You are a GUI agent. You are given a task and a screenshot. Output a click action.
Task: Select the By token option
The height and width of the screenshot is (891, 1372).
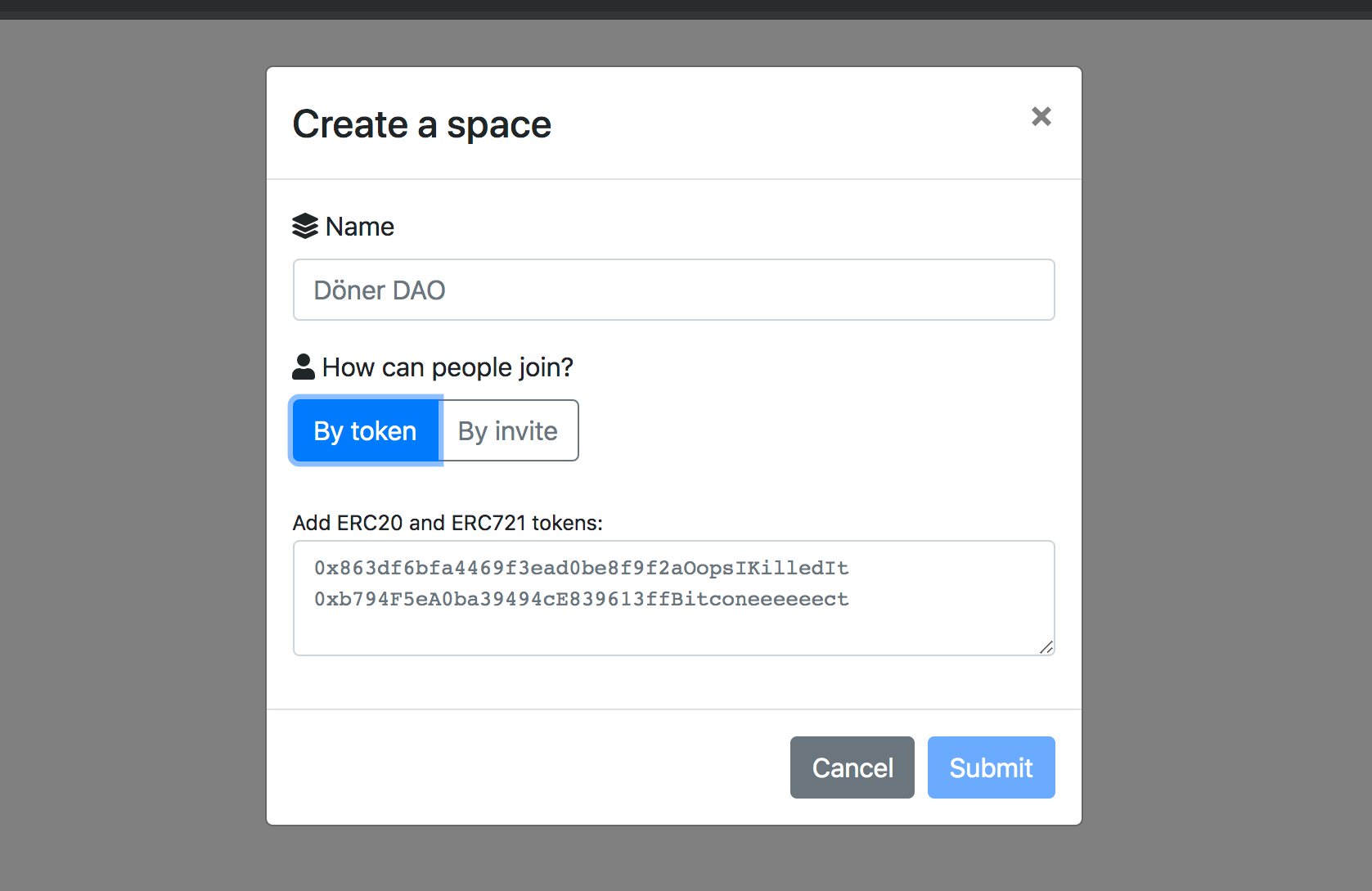click(366, 430)
